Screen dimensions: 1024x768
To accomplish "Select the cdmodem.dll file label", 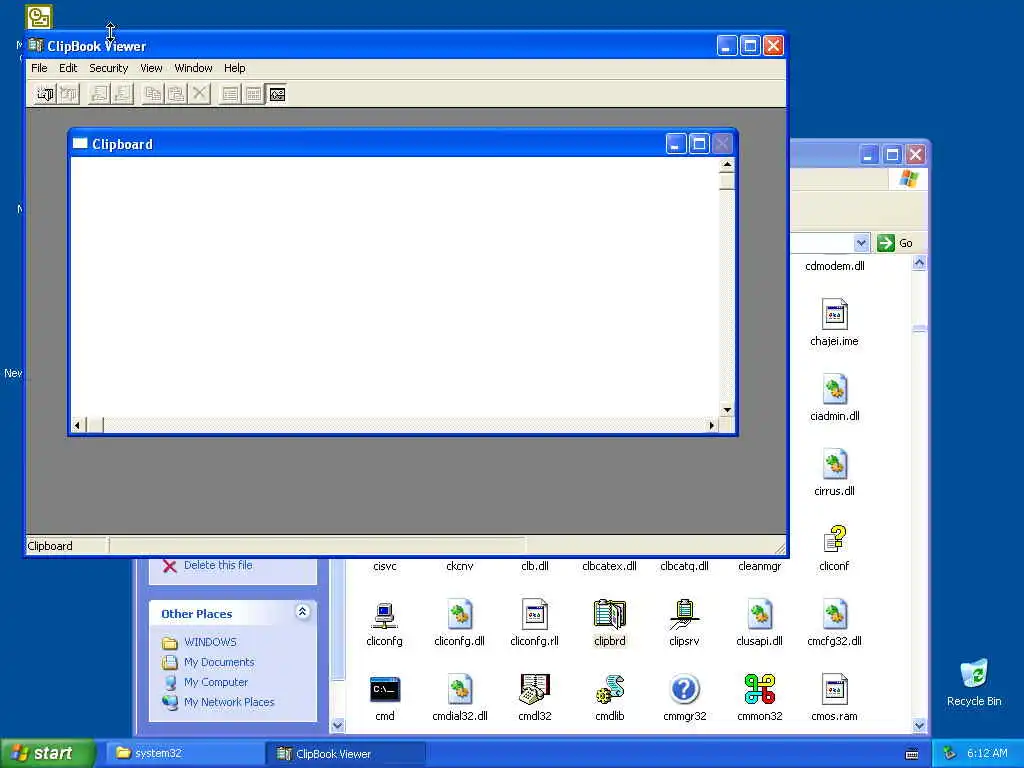I will pos(835,266).
